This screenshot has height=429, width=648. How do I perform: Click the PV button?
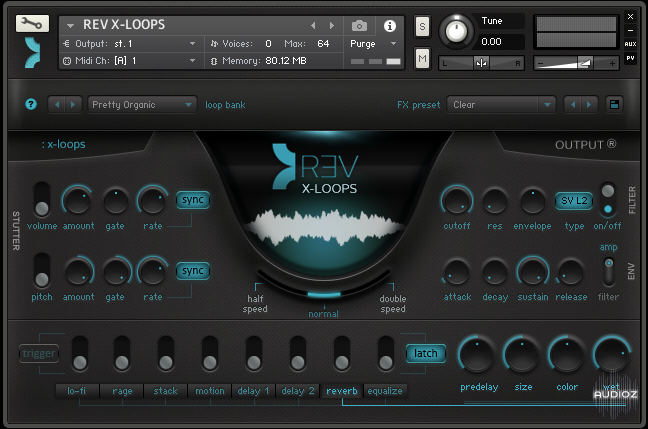[x=630, y=58]
